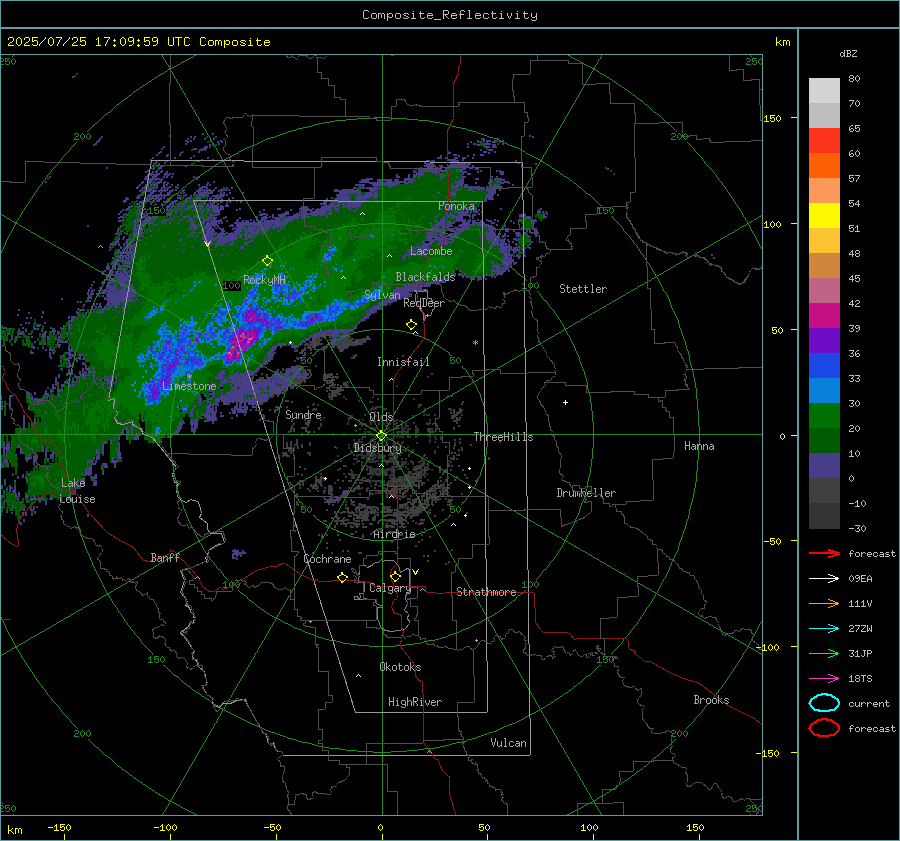Click the HighRiver town label
This screenshot has width=900, height=841.
coord(415,702)
